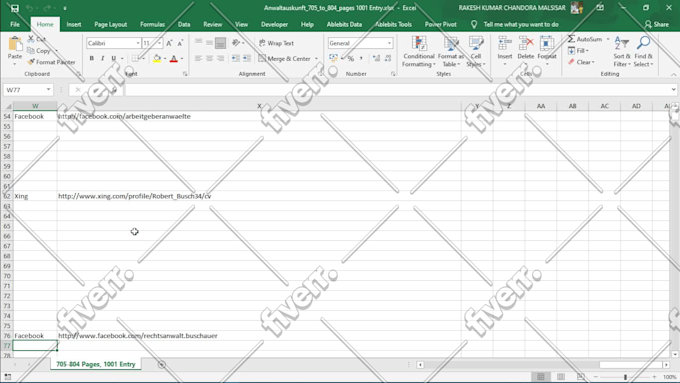Click Delete cells icon
Image resolution: width=680 pixels, height=383 pixels.
(526, 43)
